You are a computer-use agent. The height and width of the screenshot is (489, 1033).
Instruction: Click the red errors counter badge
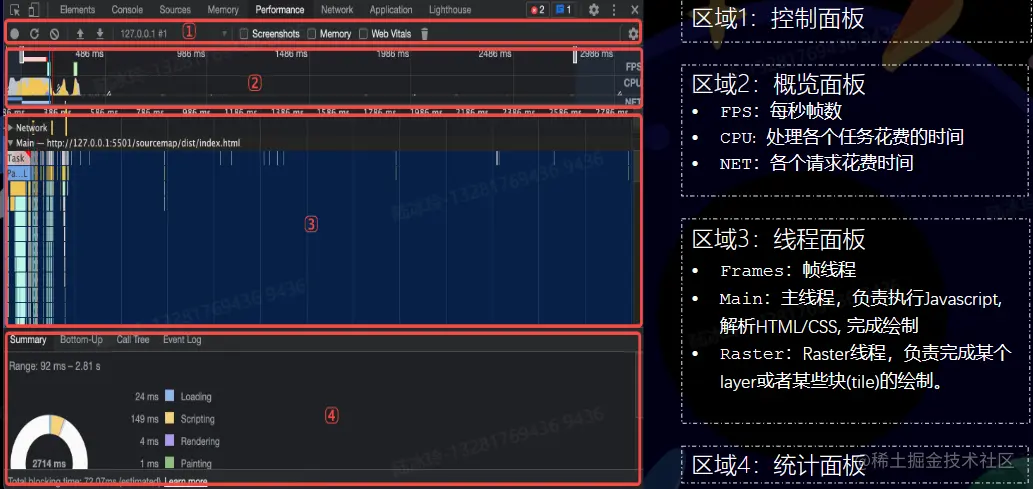(538, 10)
